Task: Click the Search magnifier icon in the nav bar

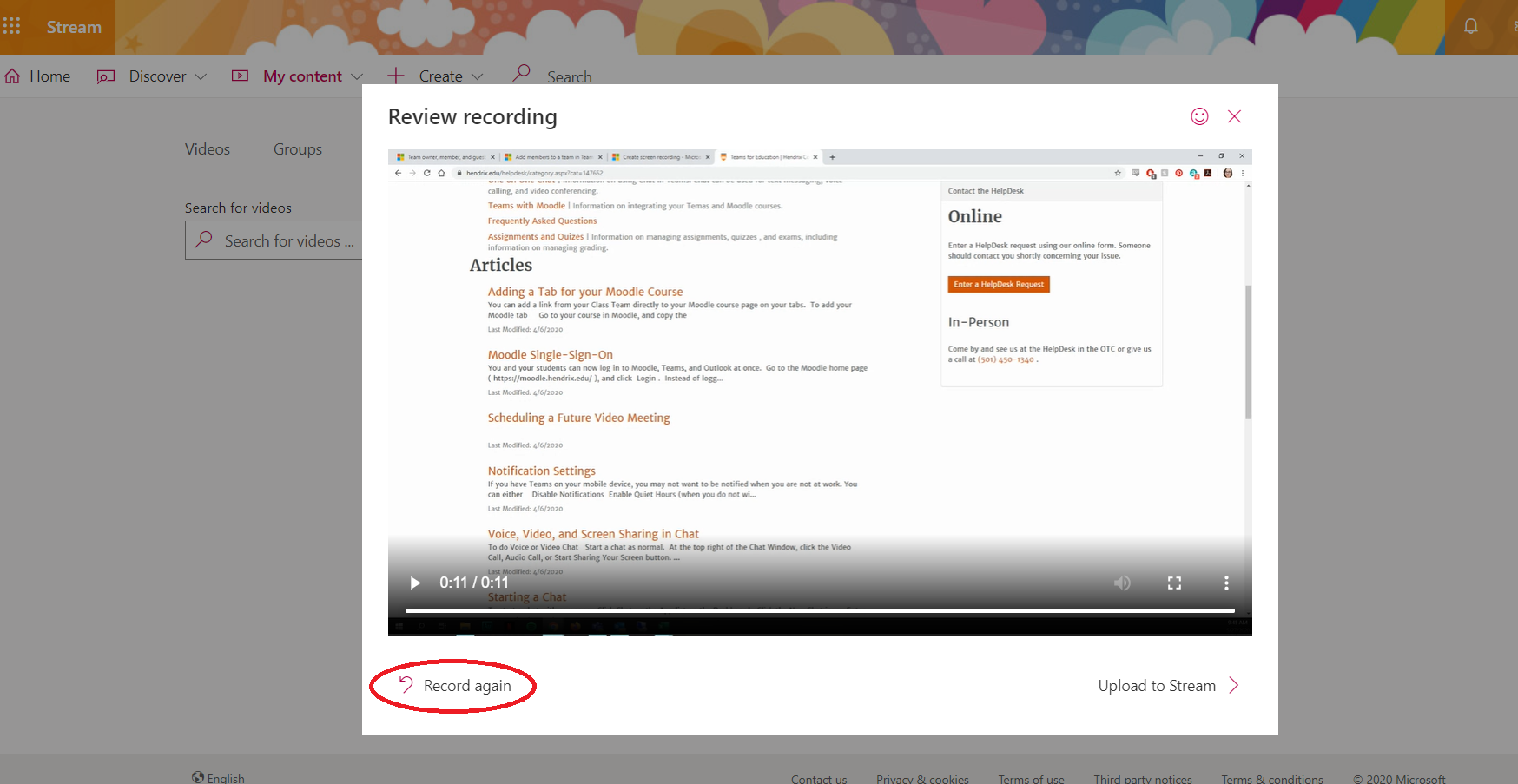Action: pyautogui.click(x=521, y=73)
